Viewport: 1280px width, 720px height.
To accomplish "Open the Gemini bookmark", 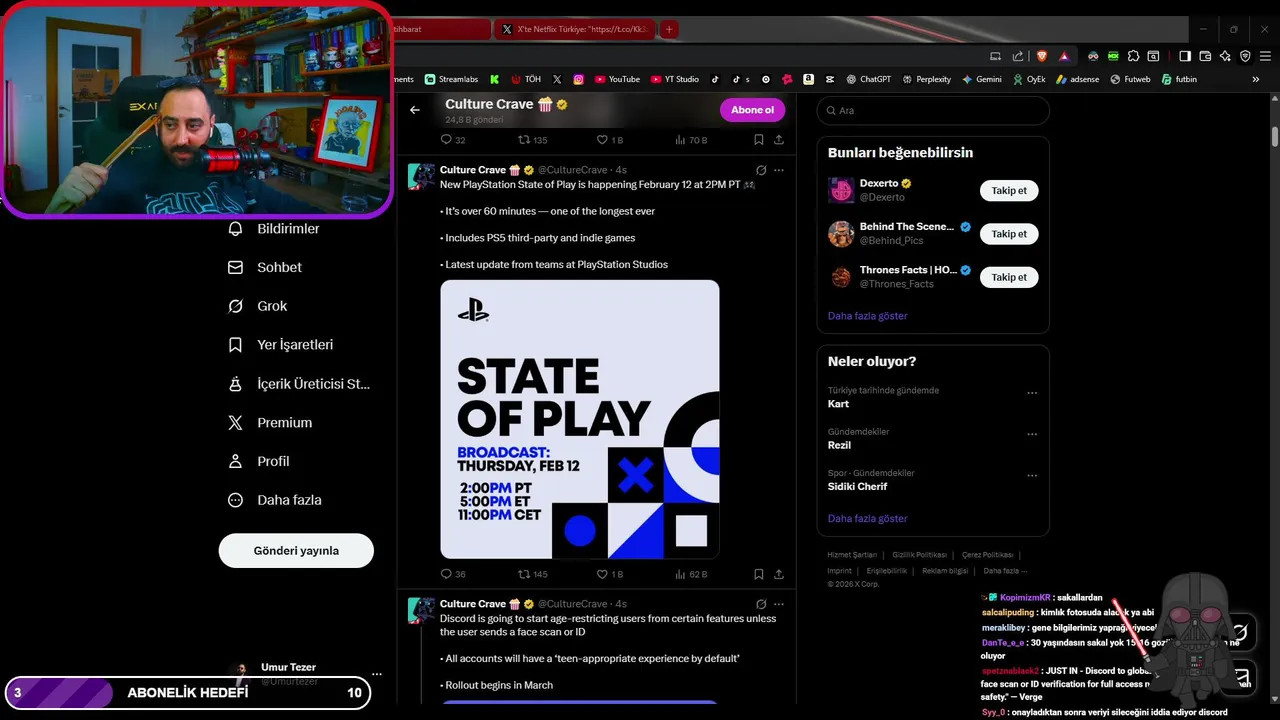I will point(981,79).
